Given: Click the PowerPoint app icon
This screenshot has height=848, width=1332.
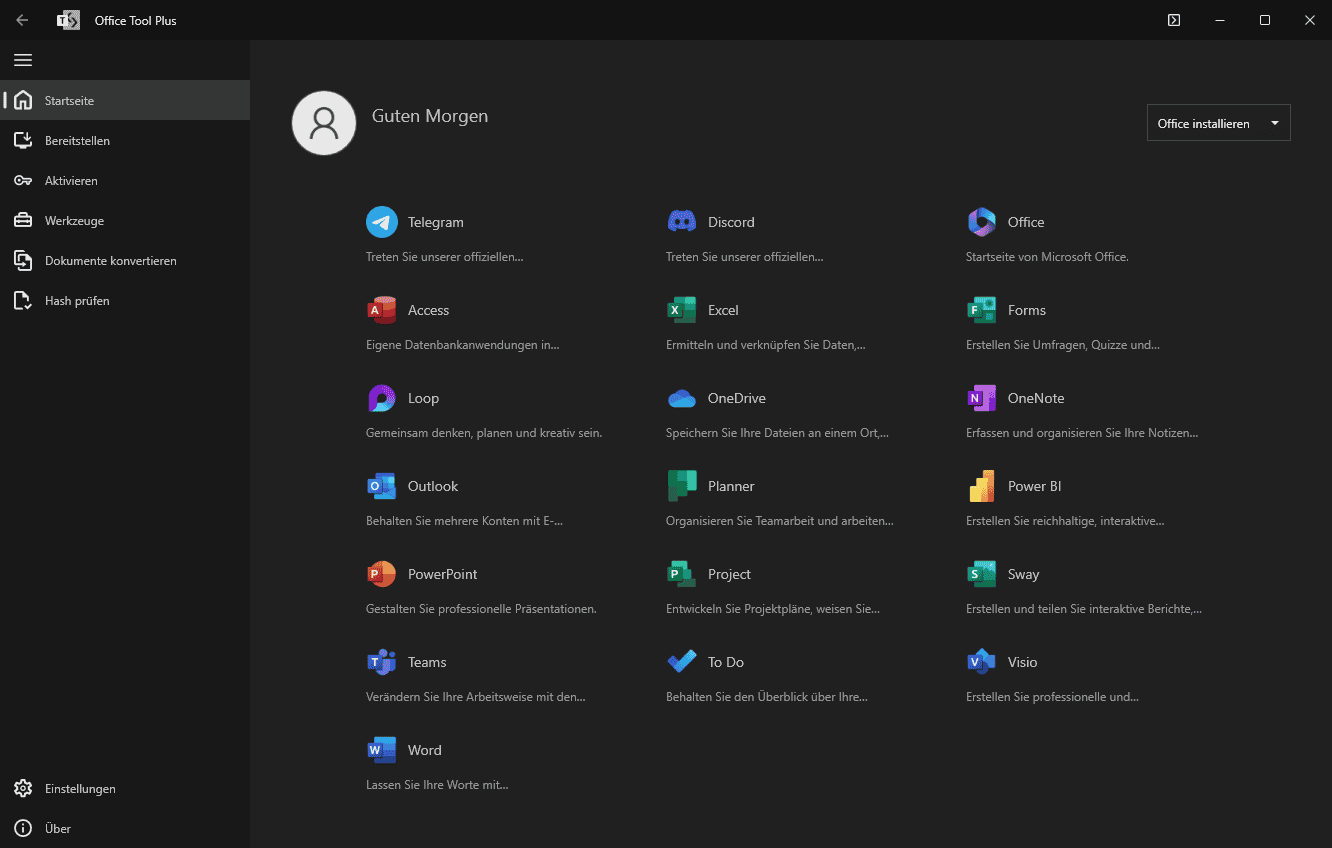Looking at the screenshot, I should coord(382,574).
